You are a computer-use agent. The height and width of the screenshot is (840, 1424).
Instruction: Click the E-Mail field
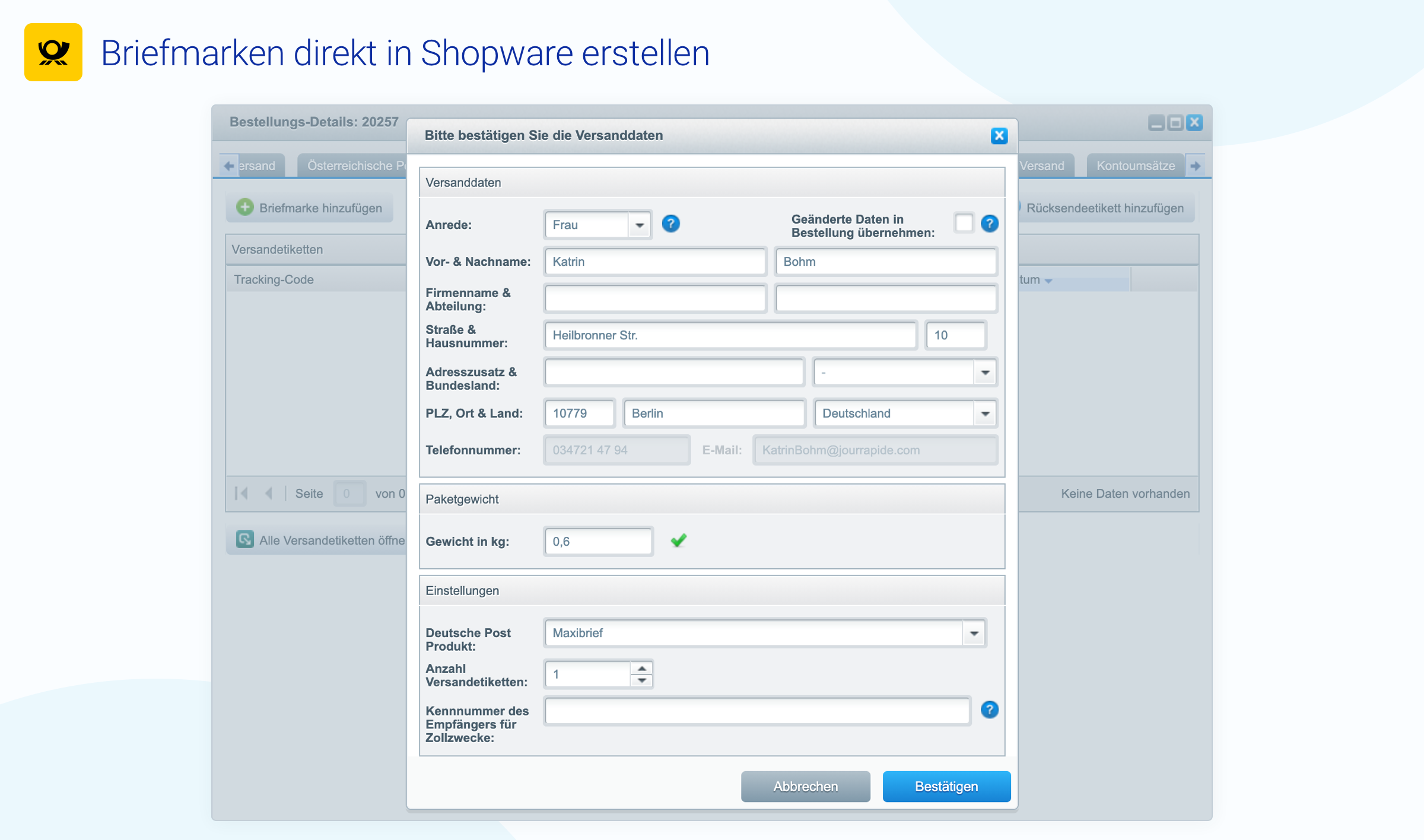(x=875, y=450)
